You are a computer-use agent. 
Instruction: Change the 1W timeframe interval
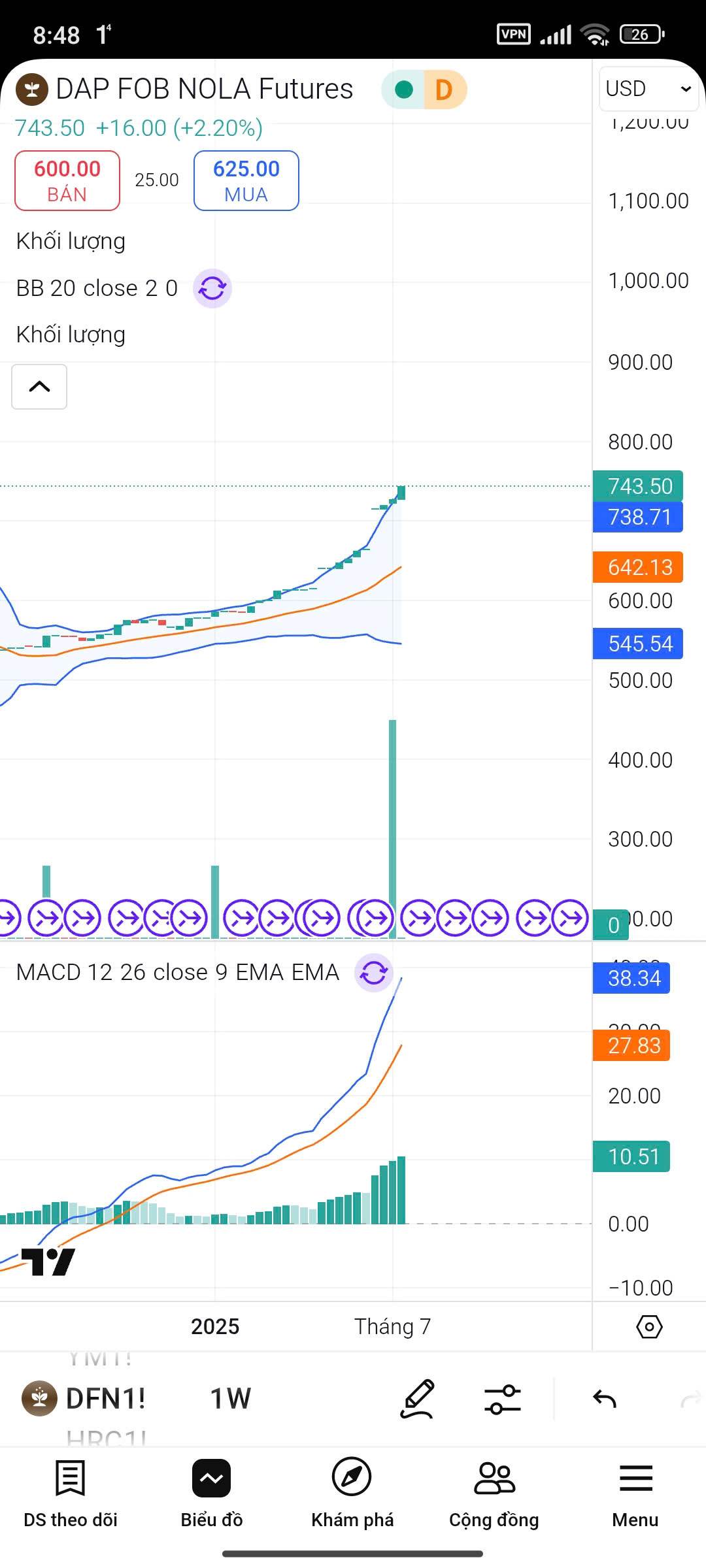230,1399
